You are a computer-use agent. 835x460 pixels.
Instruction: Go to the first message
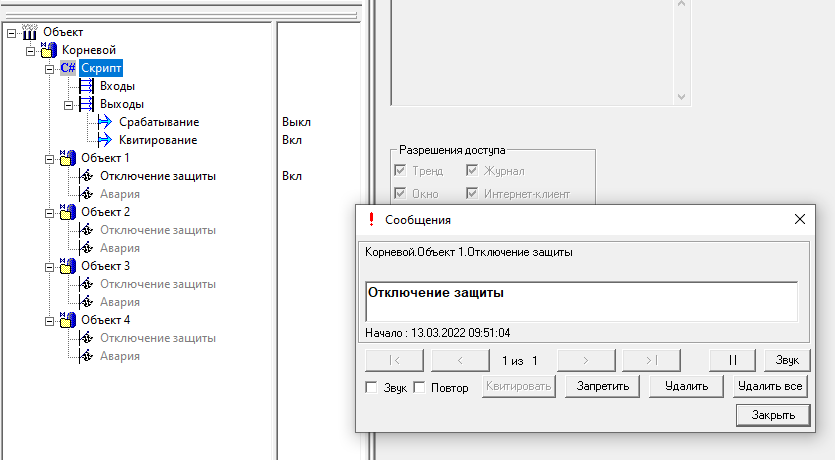(x=395, y=360)
